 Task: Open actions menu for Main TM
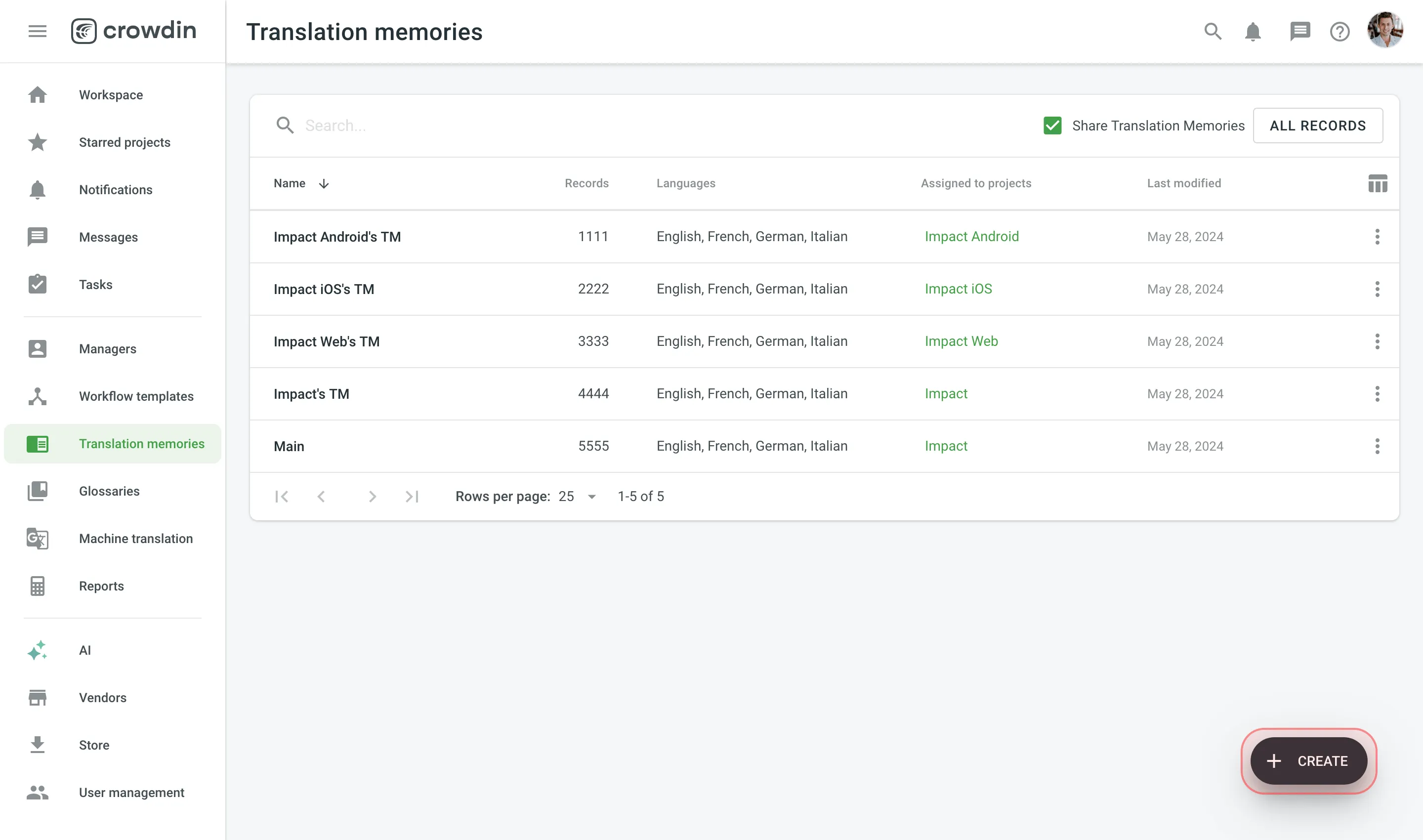click(1377, 446)
